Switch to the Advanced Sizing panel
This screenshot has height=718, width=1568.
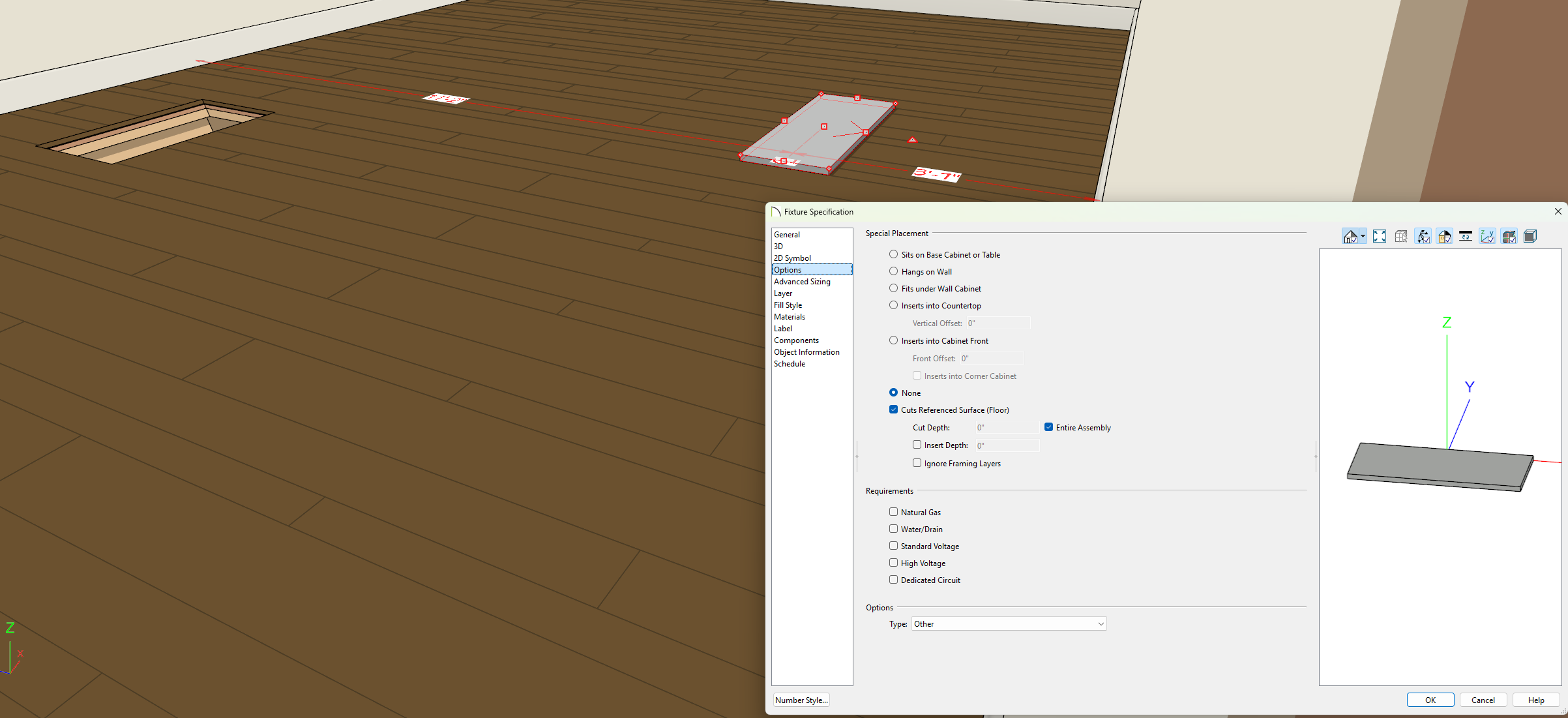802,282
